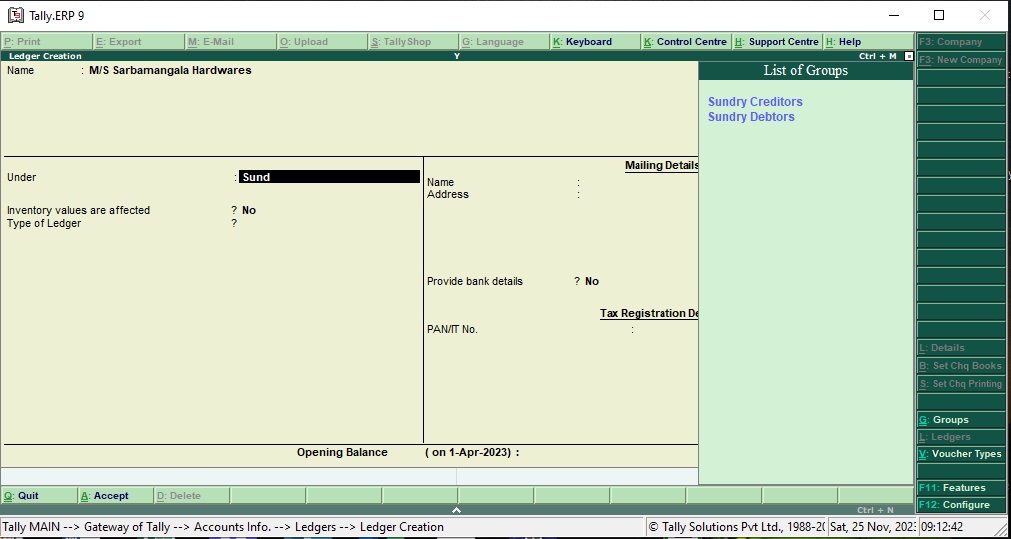Click Set Chq Printing sidebar button

pyautogui.click(x=961, y=384)
